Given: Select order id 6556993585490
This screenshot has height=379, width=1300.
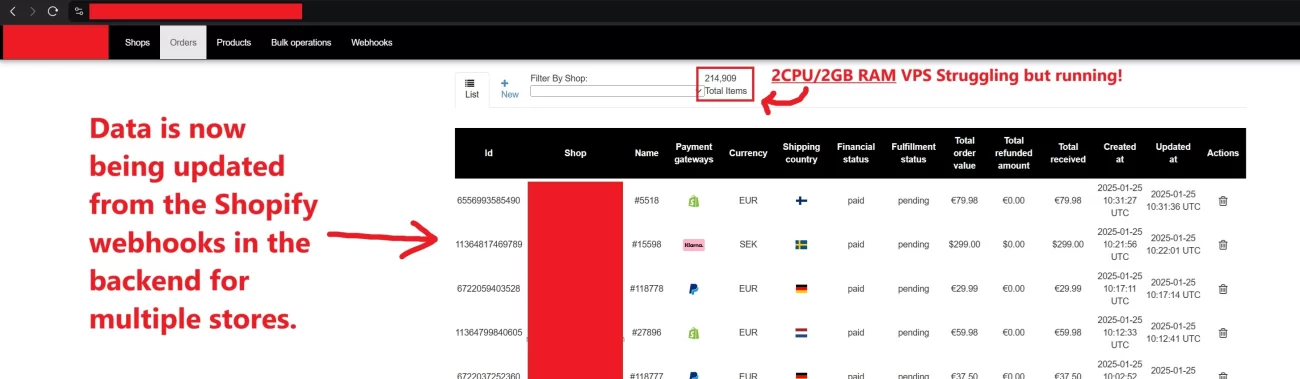Looking at the screenshot, I should click(x=489, y=201).
